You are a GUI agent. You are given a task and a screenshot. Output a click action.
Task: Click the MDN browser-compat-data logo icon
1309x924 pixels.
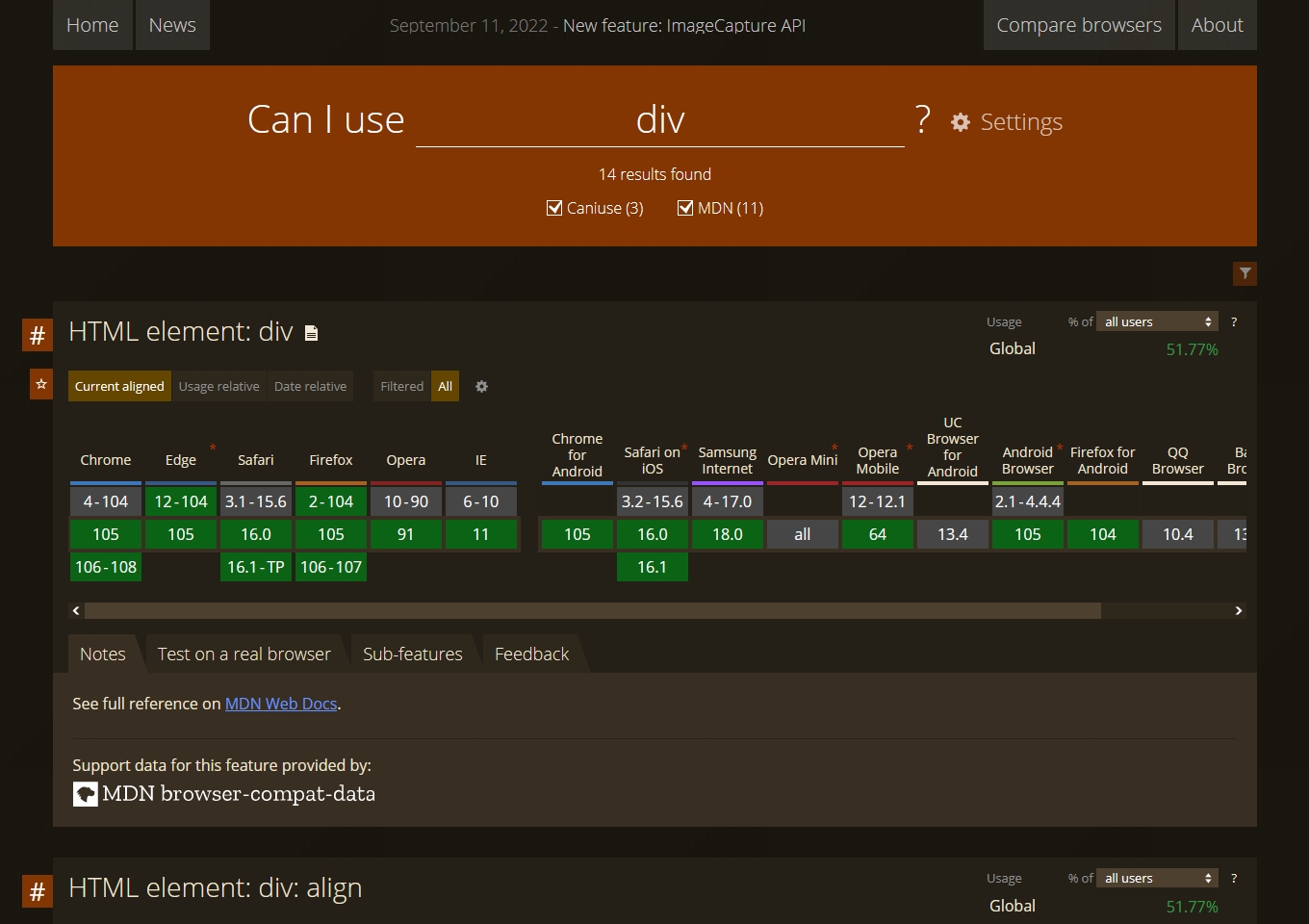(x=86, y=794)
